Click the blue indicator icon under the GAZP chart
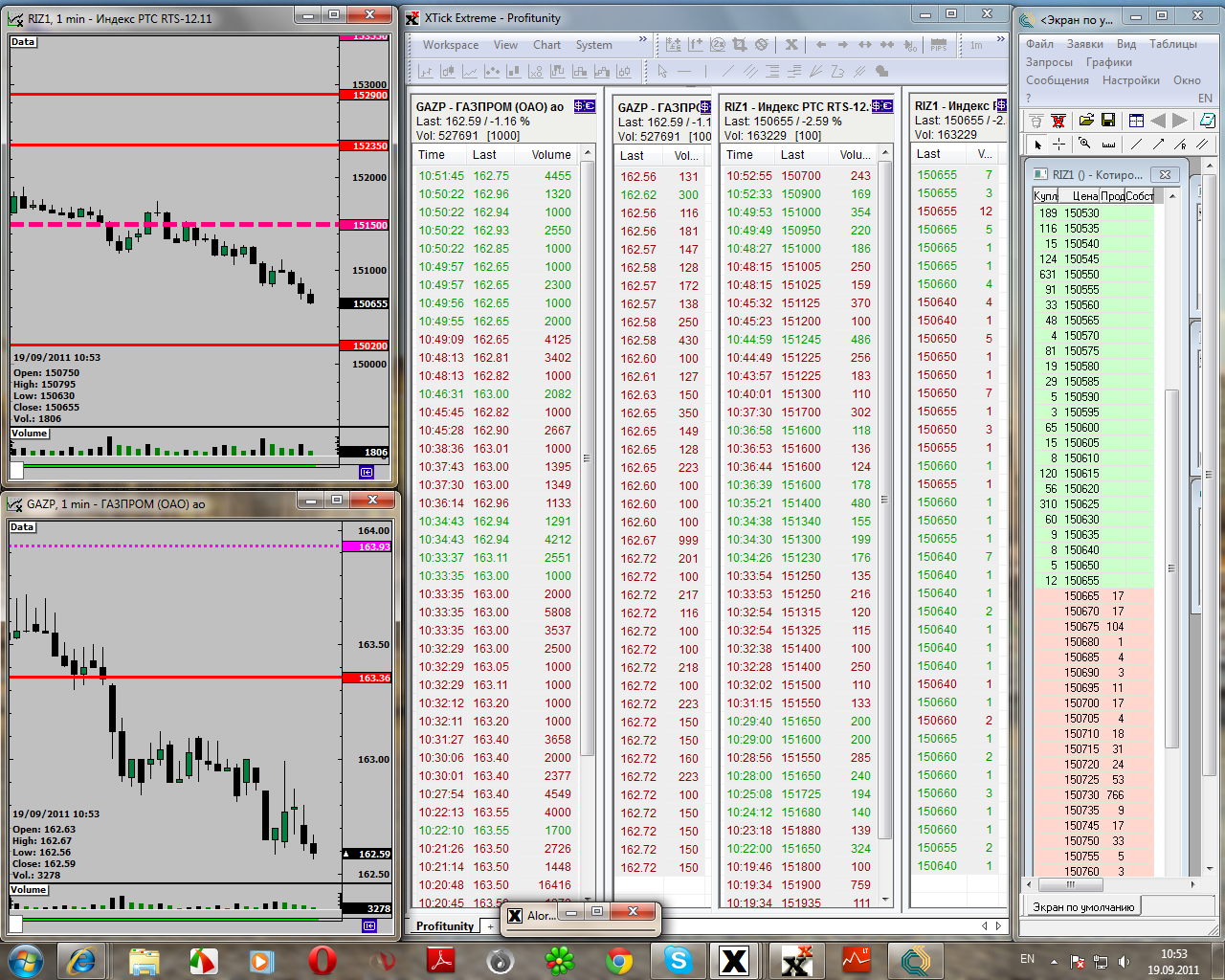Image resolution: width=1225 pixels, height=980 pixels. [x=369, y=925]
